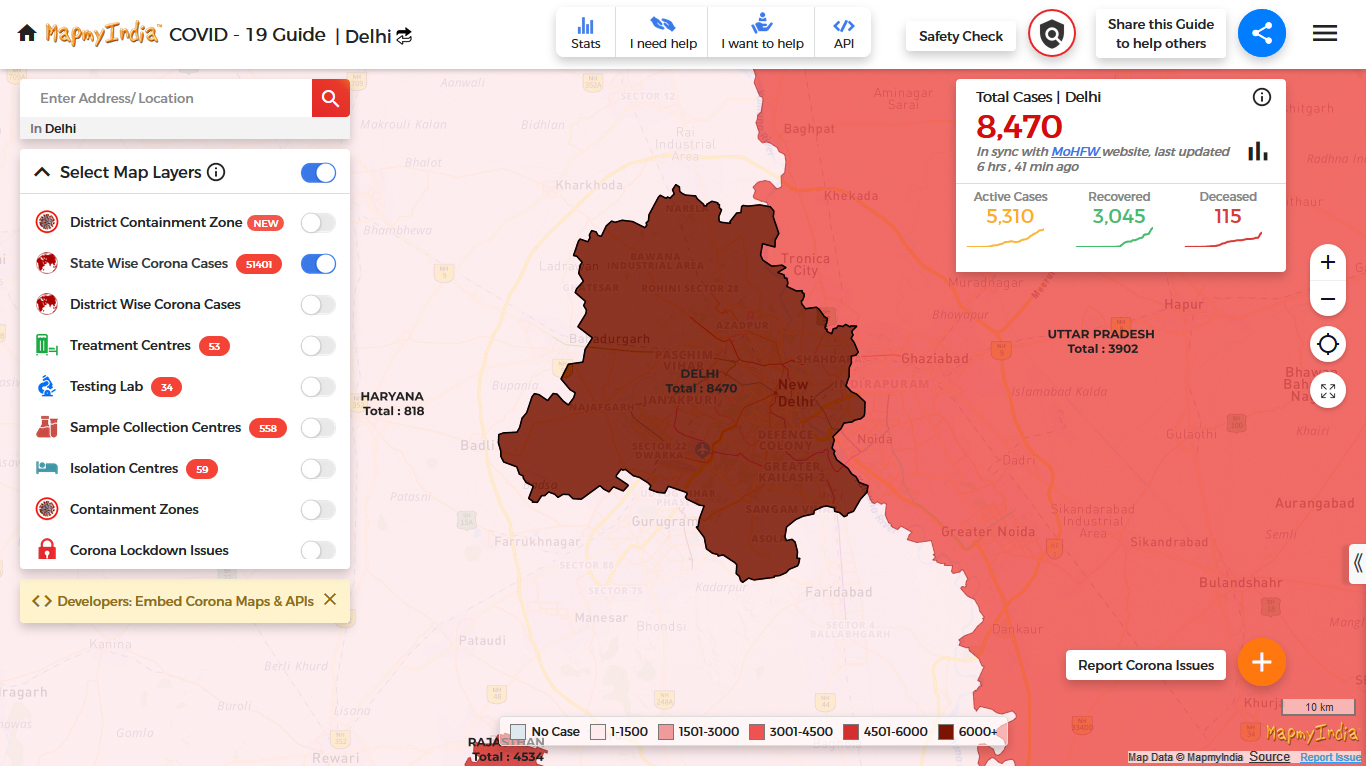Open the blue share icon button
Image resolution: width=1366 pixels, height=766 pixels.
[1261, 34]
